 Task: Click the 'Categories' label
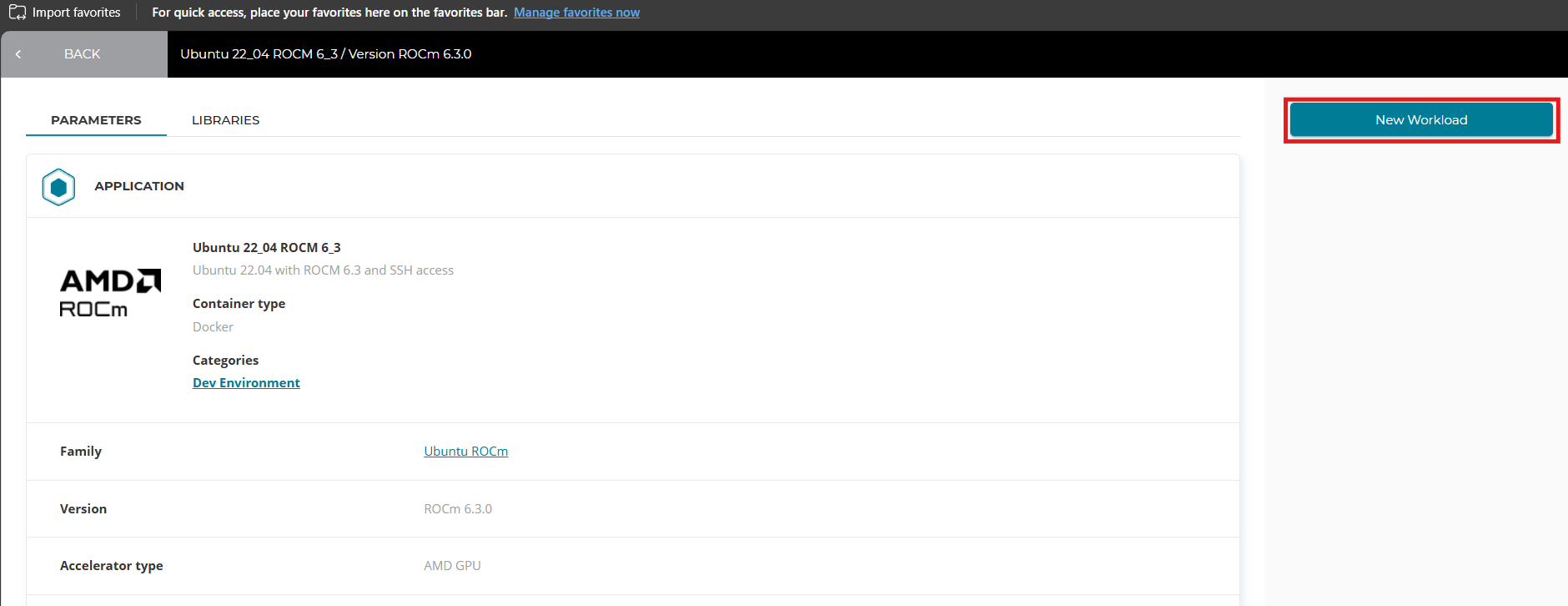coord(225,361)
